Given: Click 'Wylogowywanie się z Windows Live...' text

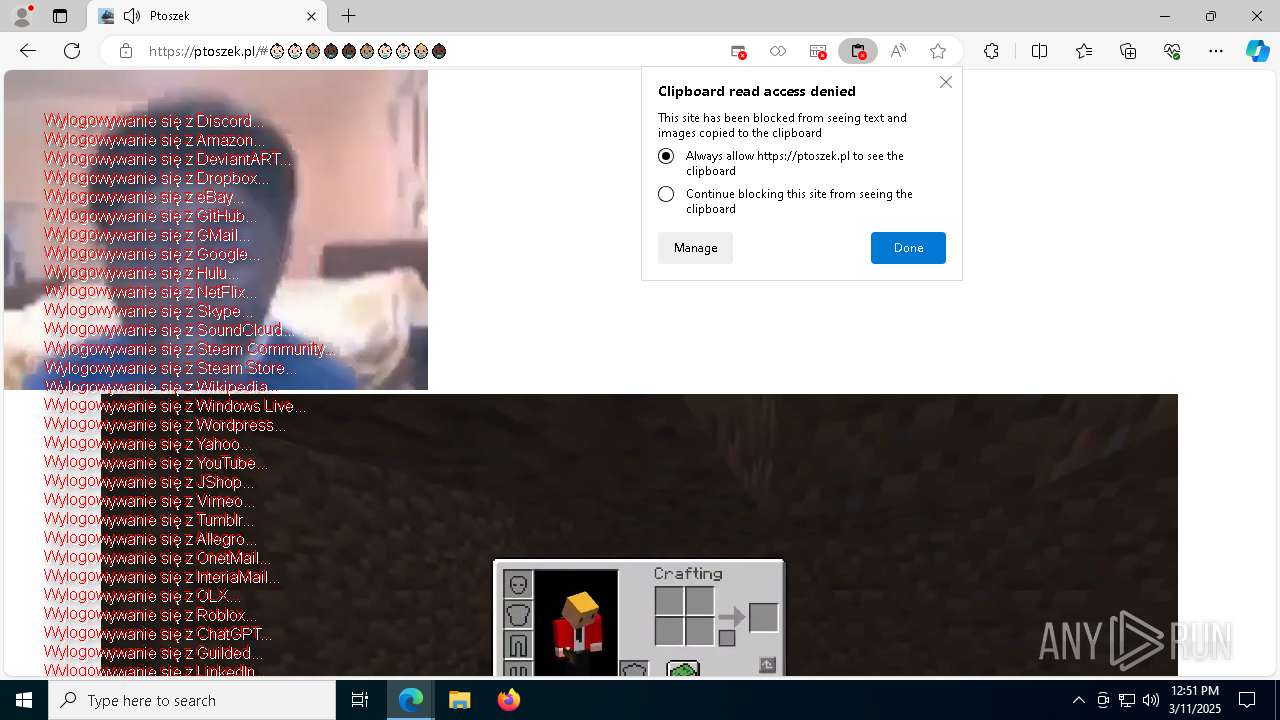Looking at the screenshot, I should [175, 406].
